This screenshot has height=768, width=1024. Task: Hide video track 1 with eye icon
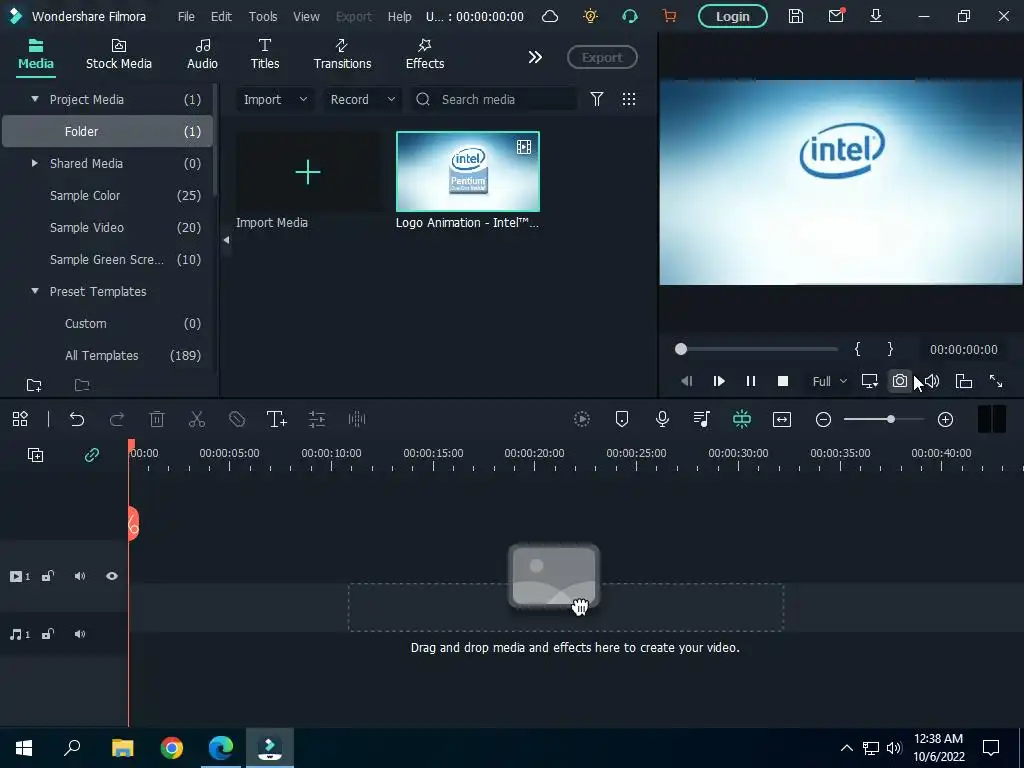point(112,576)
